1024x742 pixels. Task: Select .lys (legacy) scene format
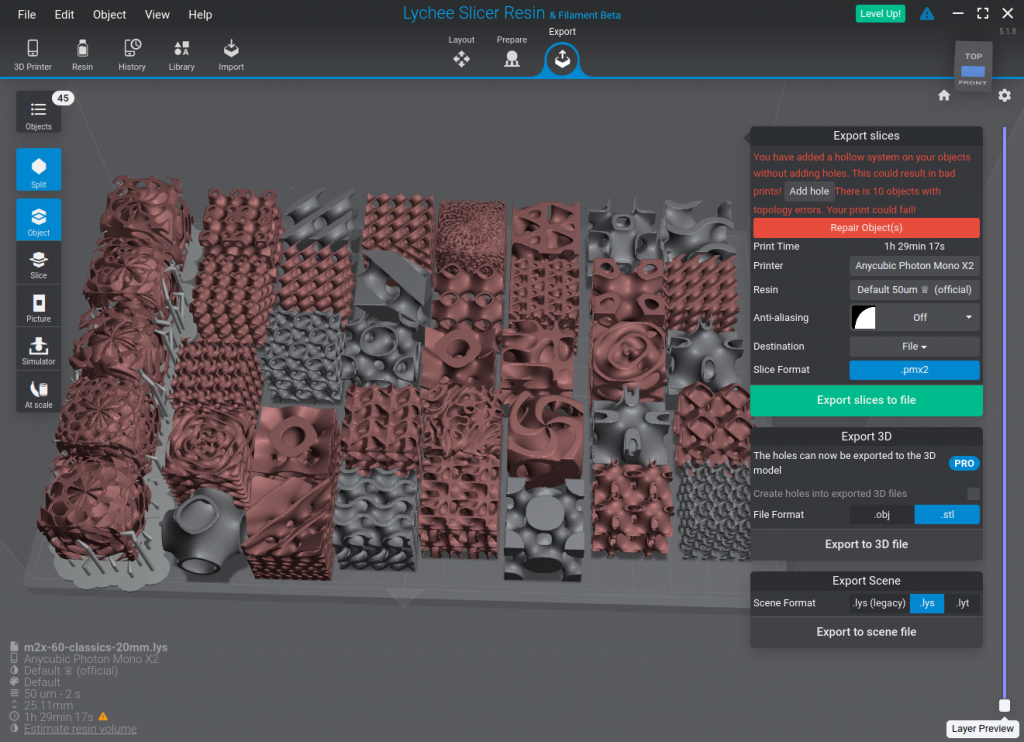[x=879, y=603]
